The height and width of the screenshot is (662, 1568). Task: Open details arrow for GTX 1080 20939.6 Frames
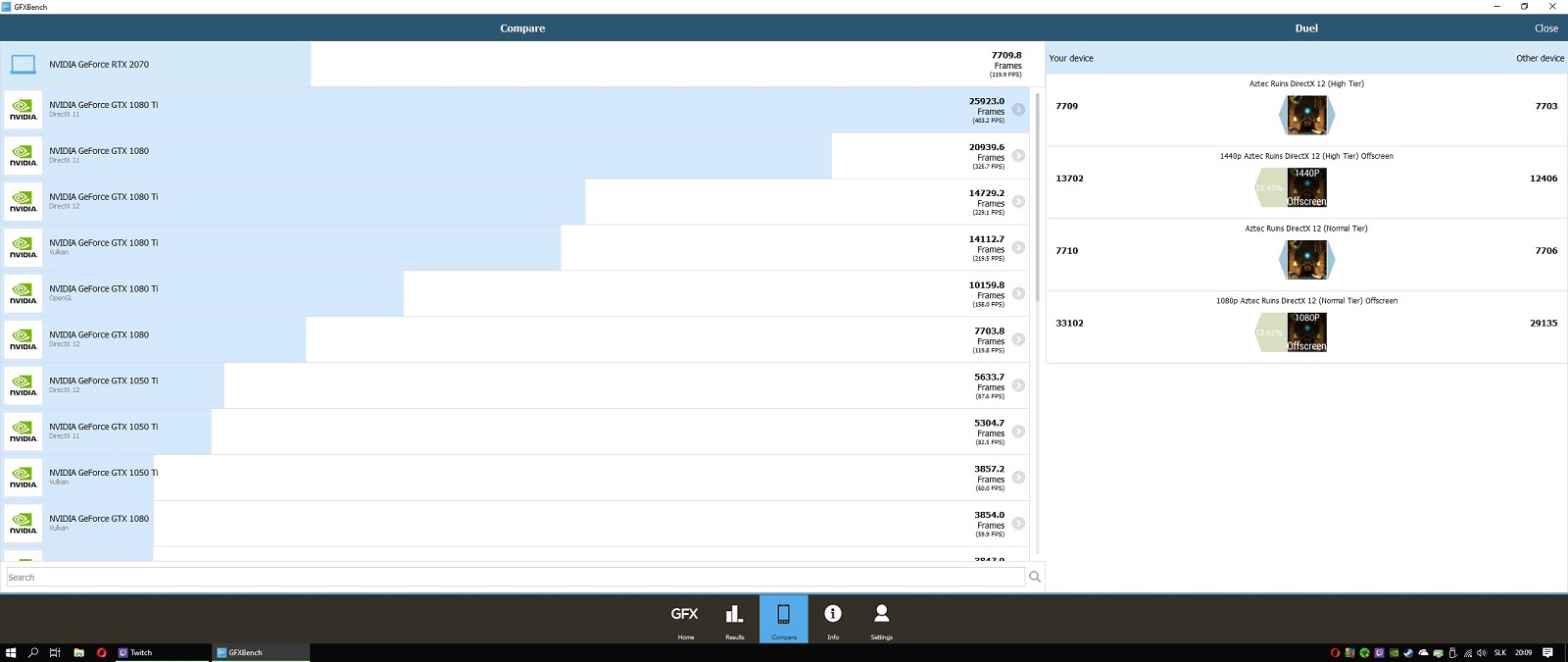(1019, 156)
